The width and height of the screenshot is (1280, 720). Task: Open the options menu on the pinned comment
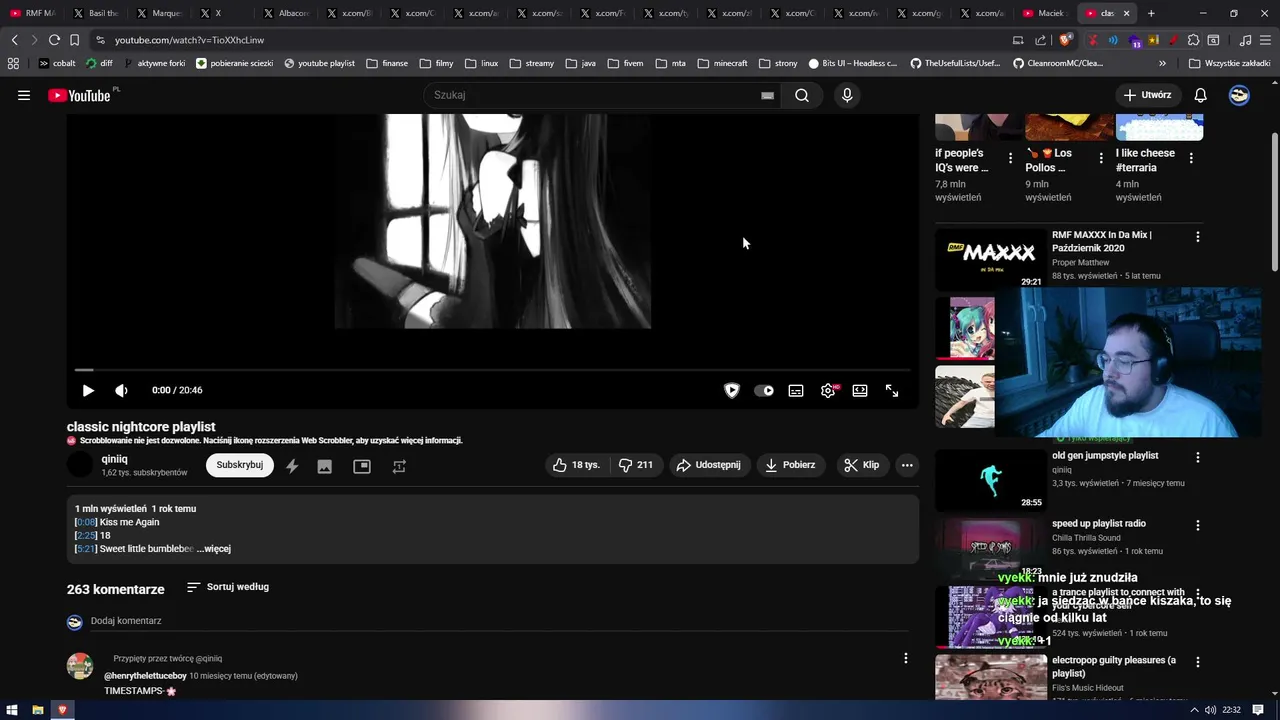(x=906, y=658)
